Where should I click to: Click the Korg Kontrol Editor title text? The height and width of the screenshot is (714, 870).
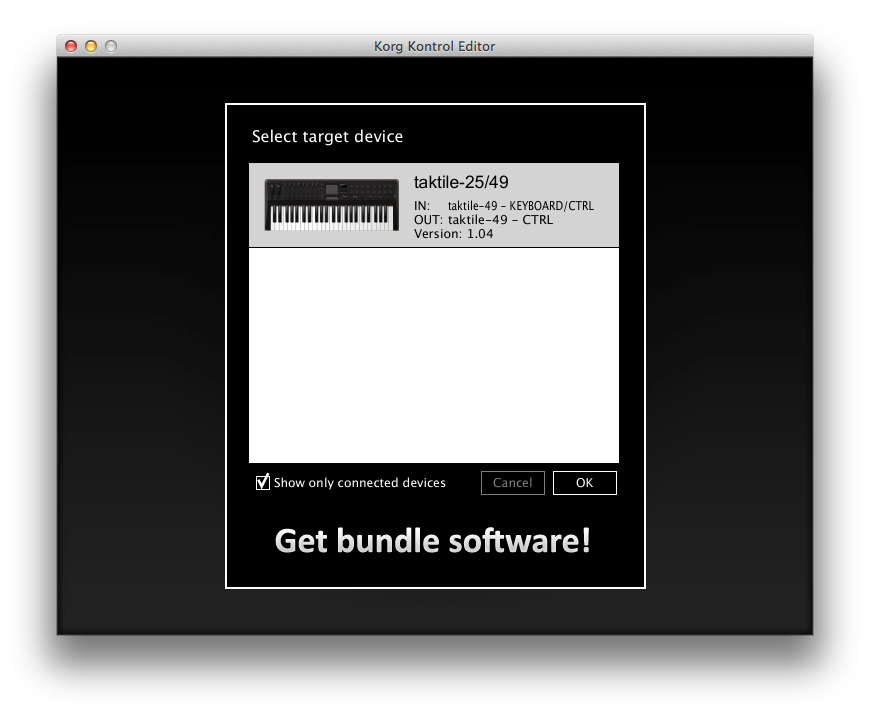[434, 46]
